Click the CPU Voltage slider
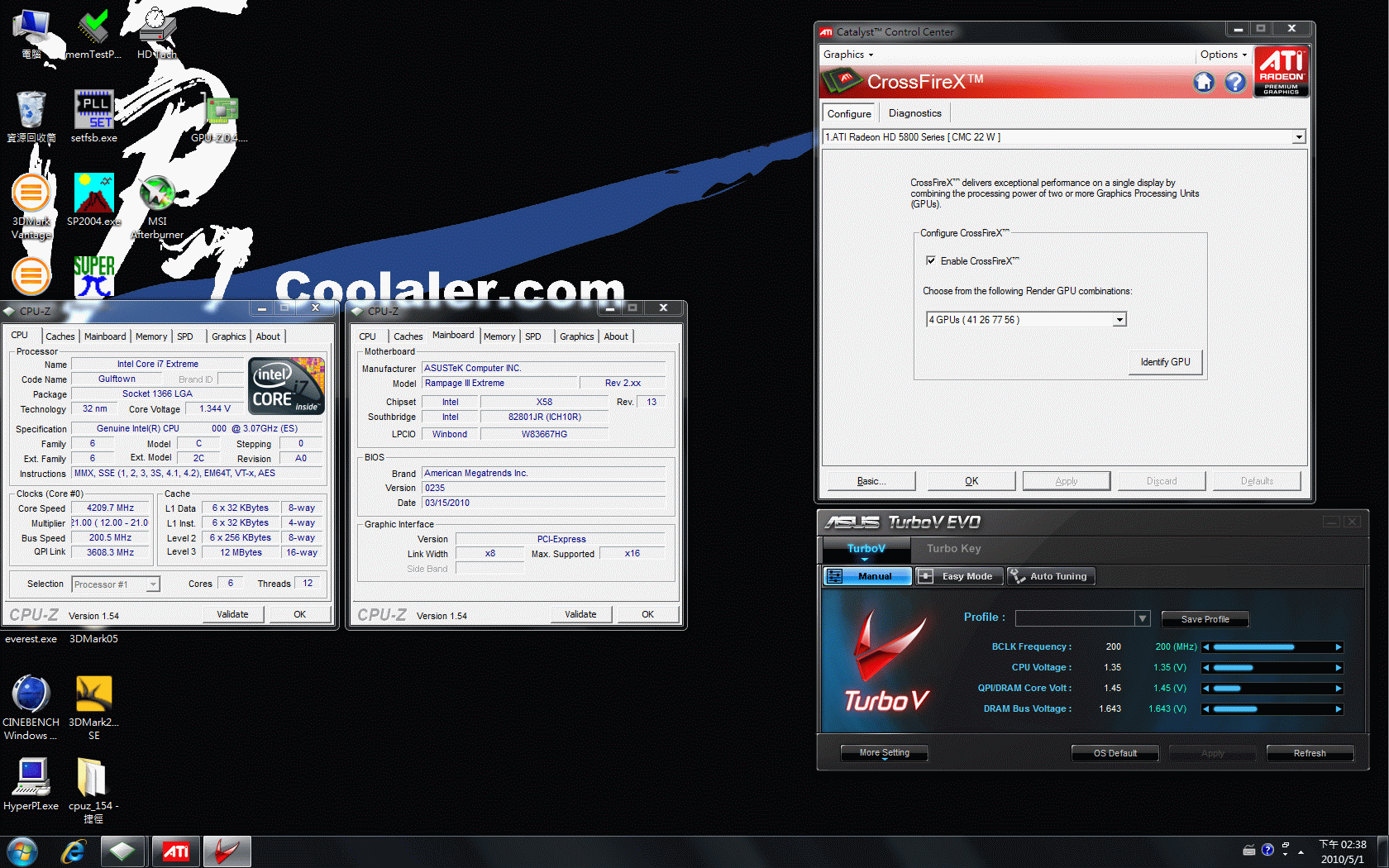 [x=1272, y=668]
